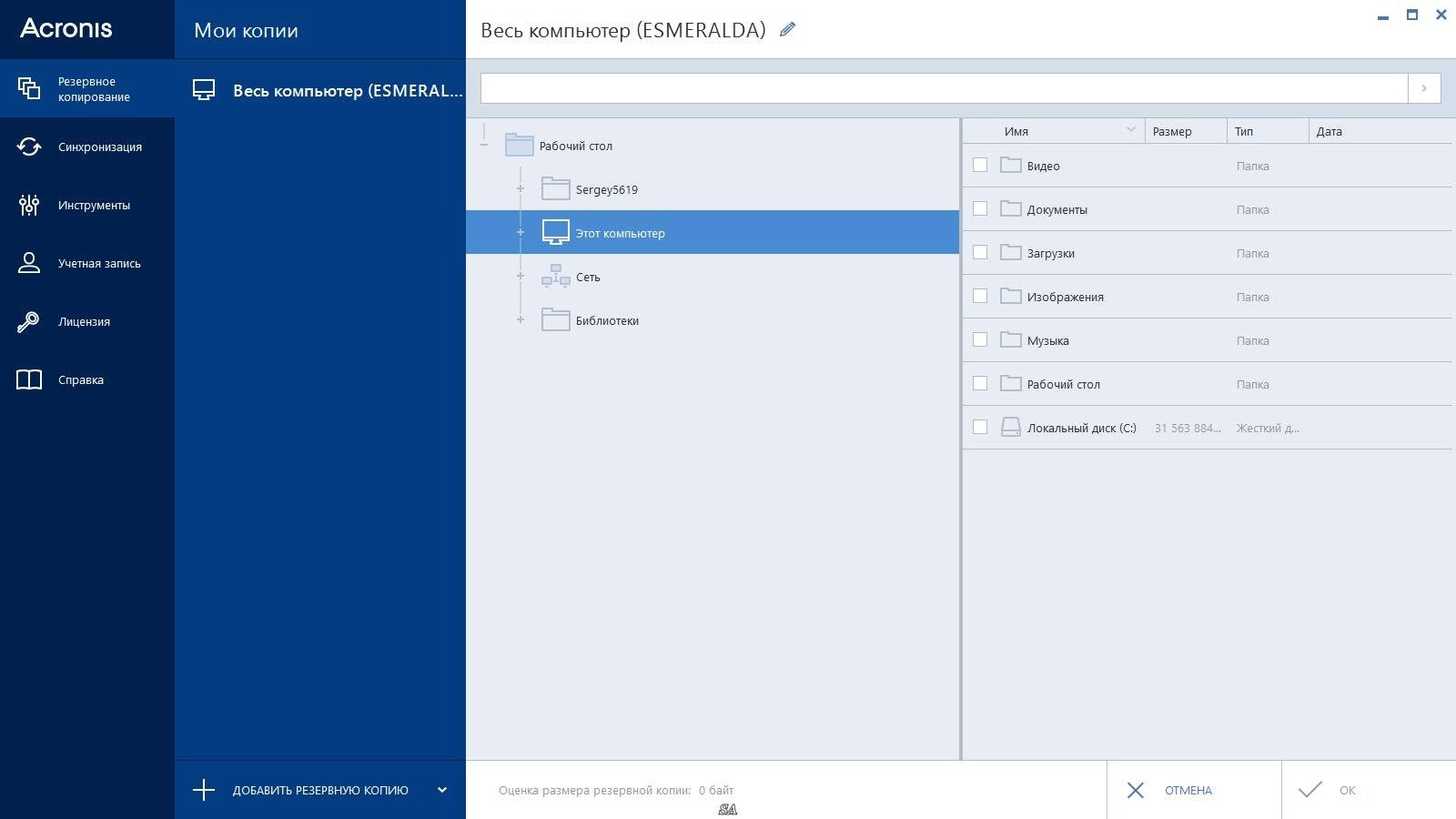The image size is (1456, 819).
Task: Click the Загрузки folder icon in list
Action: [x=1011, y=252]
